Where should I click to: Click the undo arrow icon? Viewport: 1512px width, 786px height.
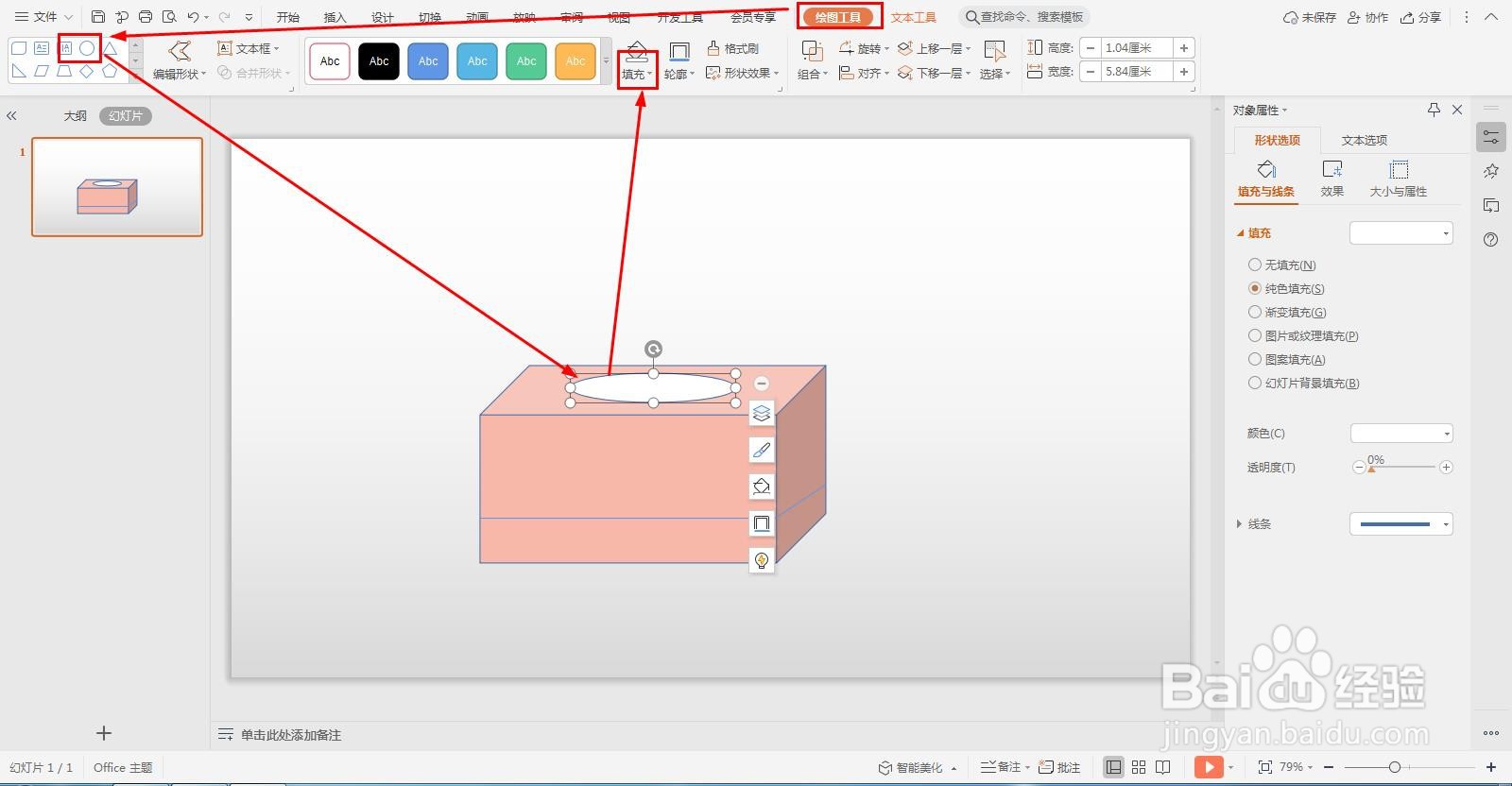[x=193, y=17]
